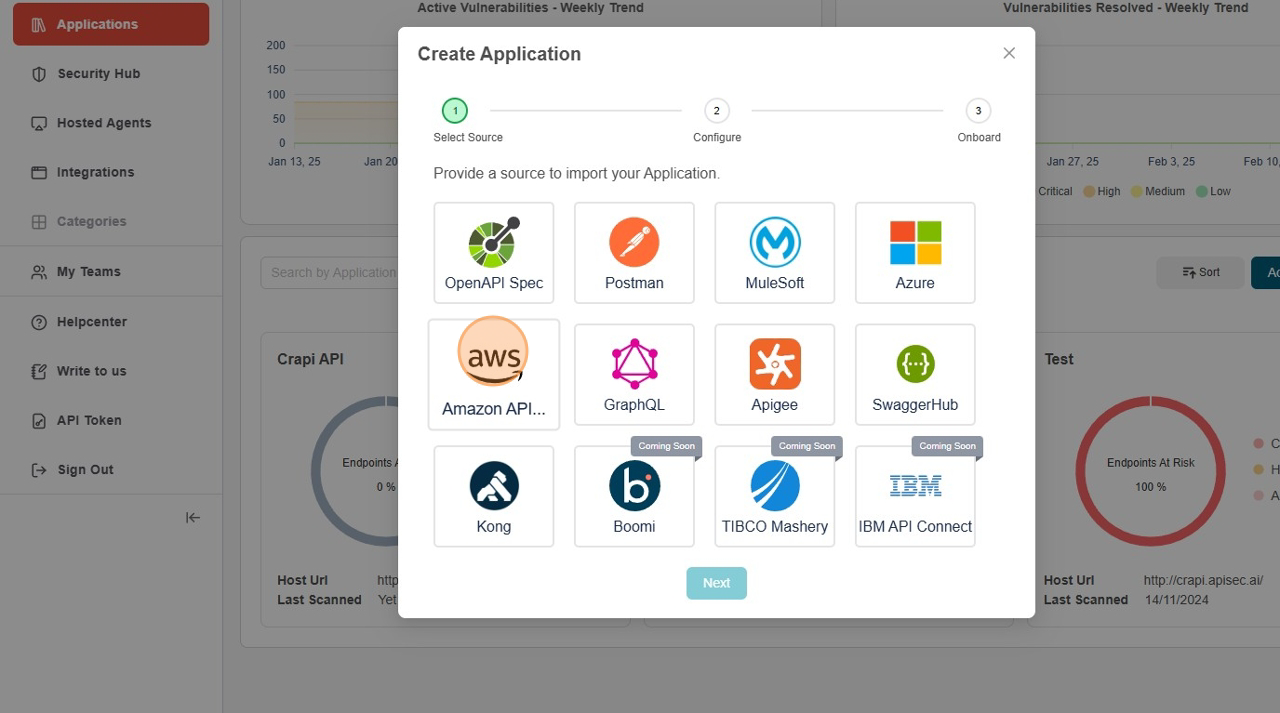This screenshot has height=713, width=1280.
Task: Close the Create Application dialog
Action: point(1009,53)
